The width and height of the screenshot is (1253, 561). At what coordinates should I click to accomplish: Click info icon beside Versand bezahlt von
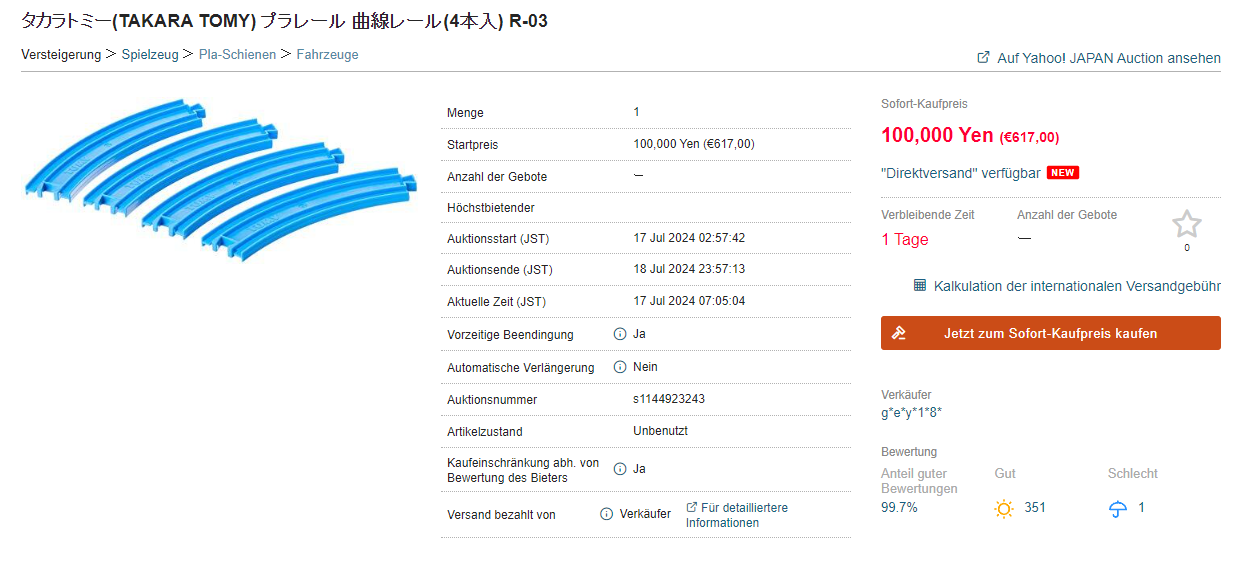tap(606, 514)
